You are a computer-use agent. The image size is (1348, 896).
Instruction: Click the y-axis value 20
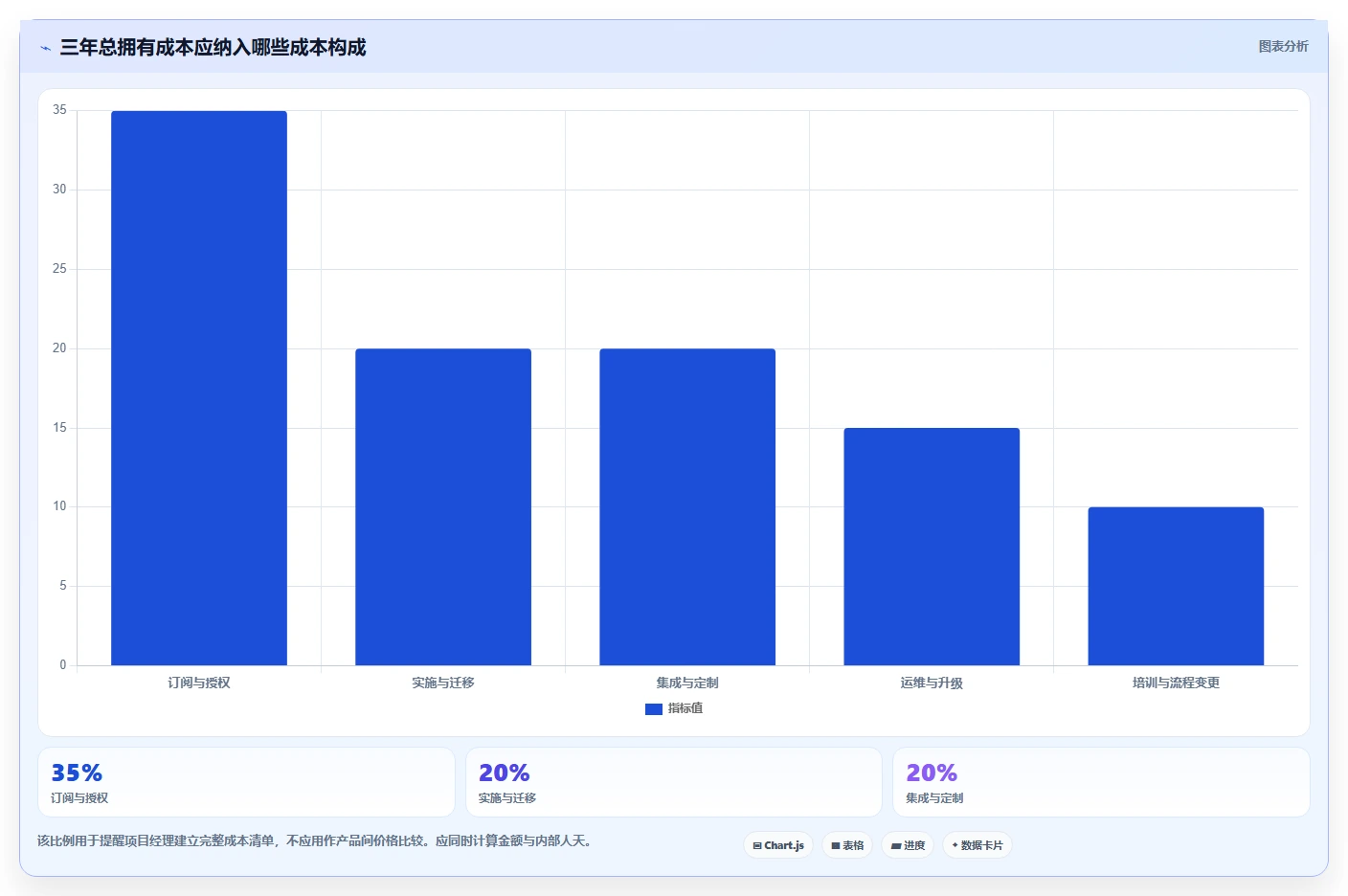click(x=59, y=348)
